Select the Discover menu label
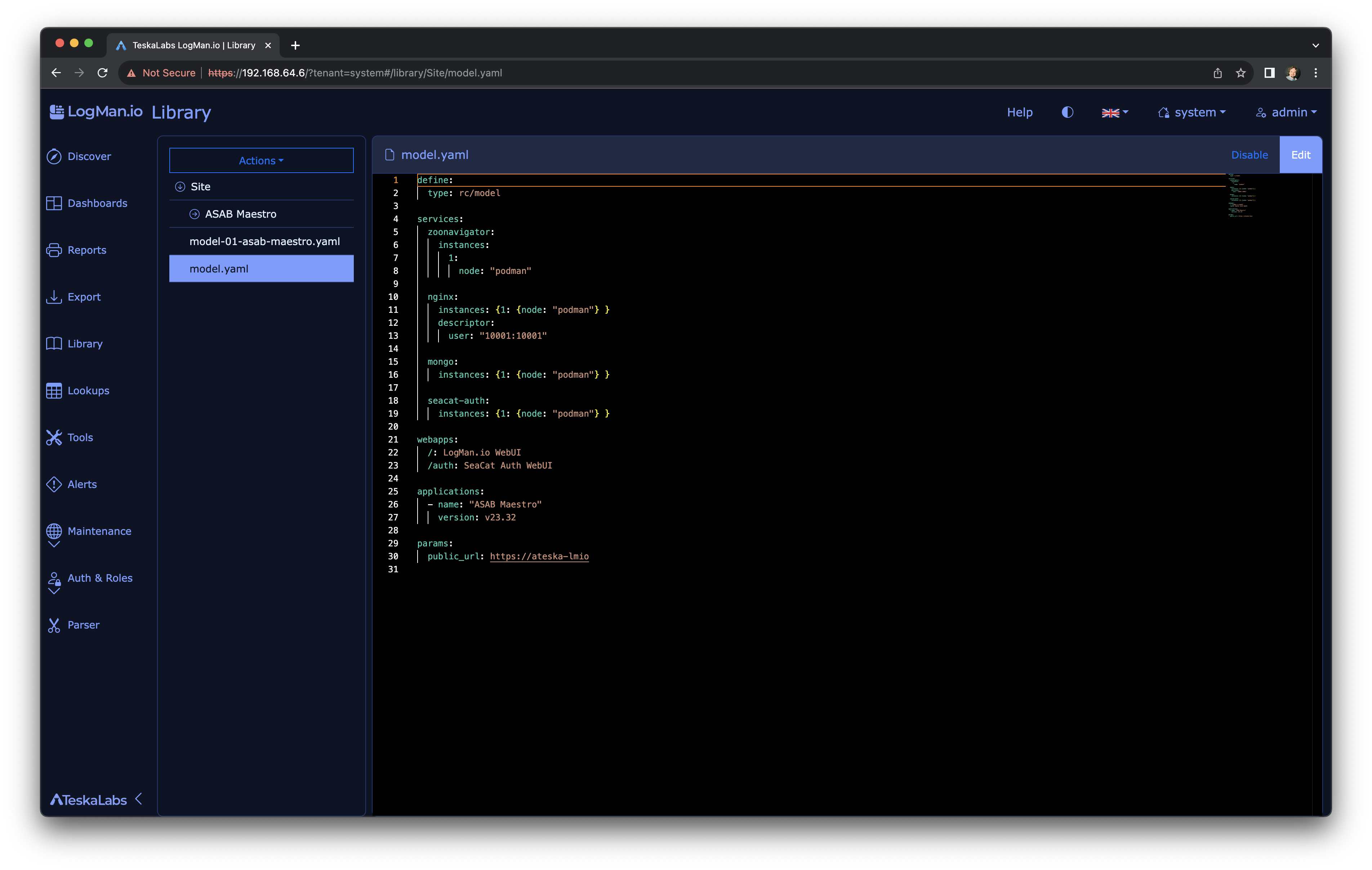The image size is (1372, 870). (x=89, y=156)
